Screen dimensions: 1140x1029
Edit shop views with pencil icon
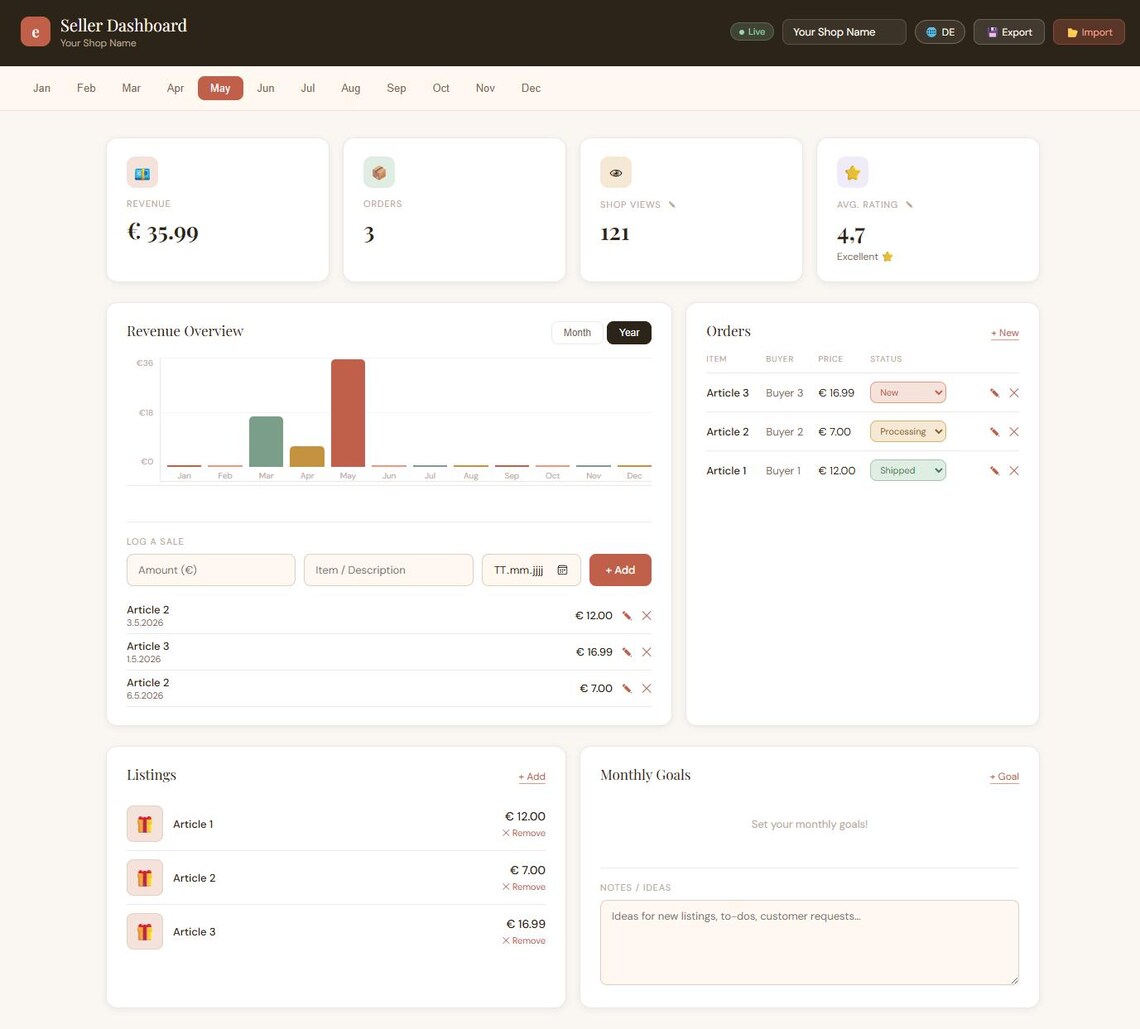click(x=672, y=204)
